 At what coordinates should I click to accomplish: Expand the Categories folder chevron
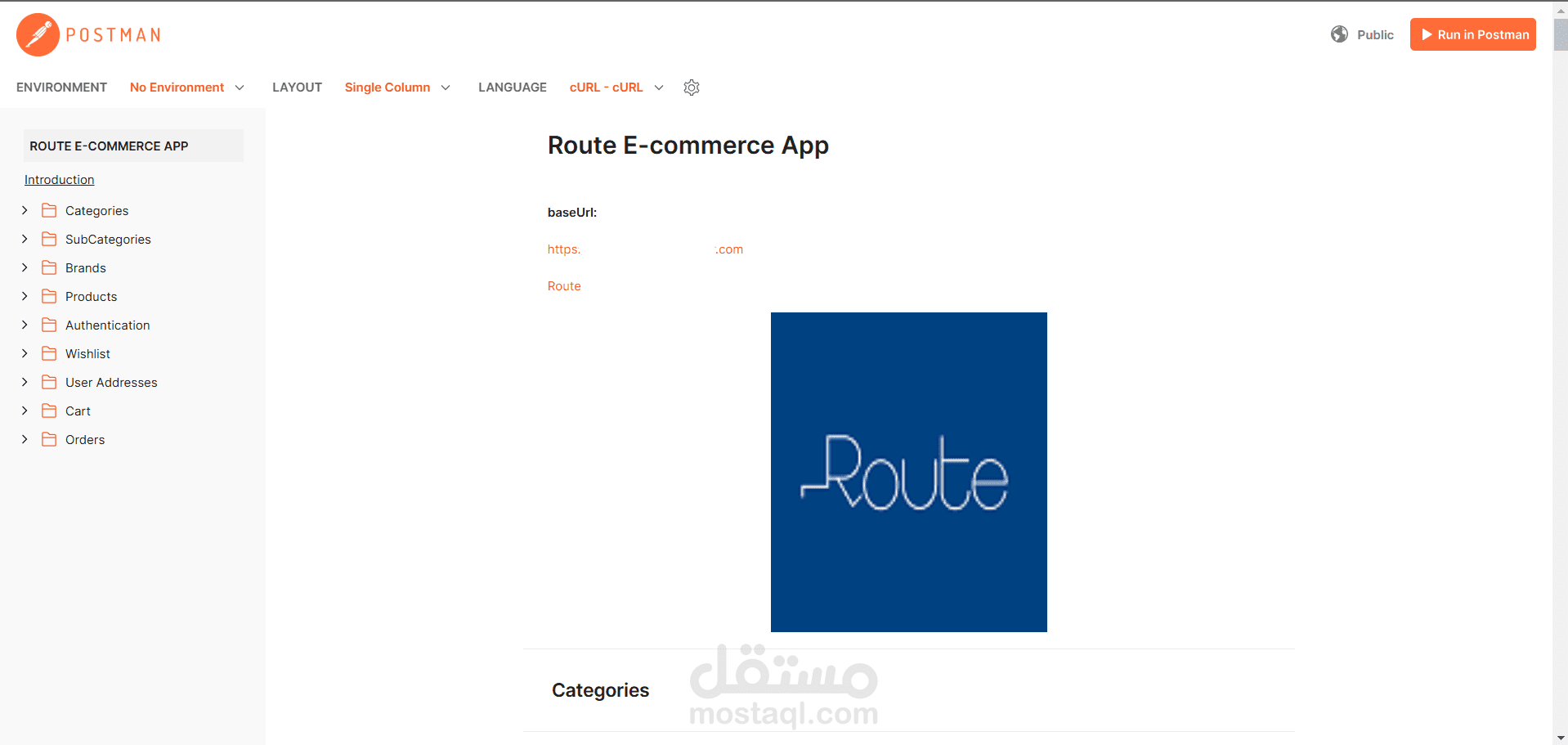coord(25,210)
